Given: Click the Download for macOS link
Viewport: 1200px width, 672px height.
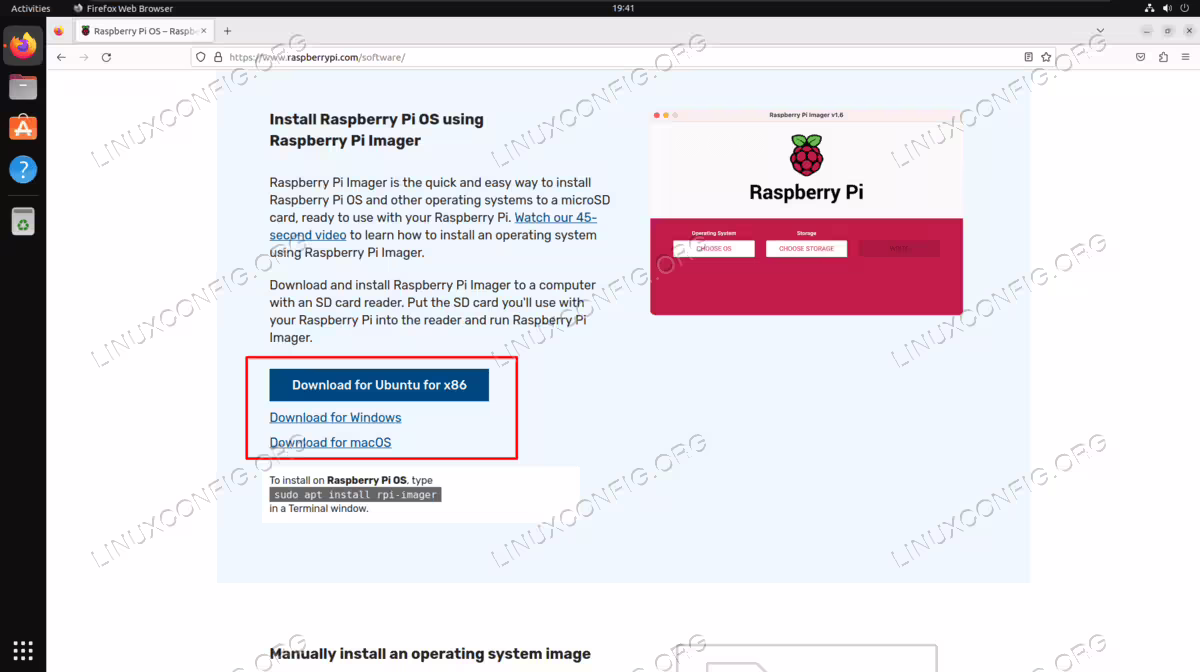Looking at the screenshot, I should pos(330,443).
